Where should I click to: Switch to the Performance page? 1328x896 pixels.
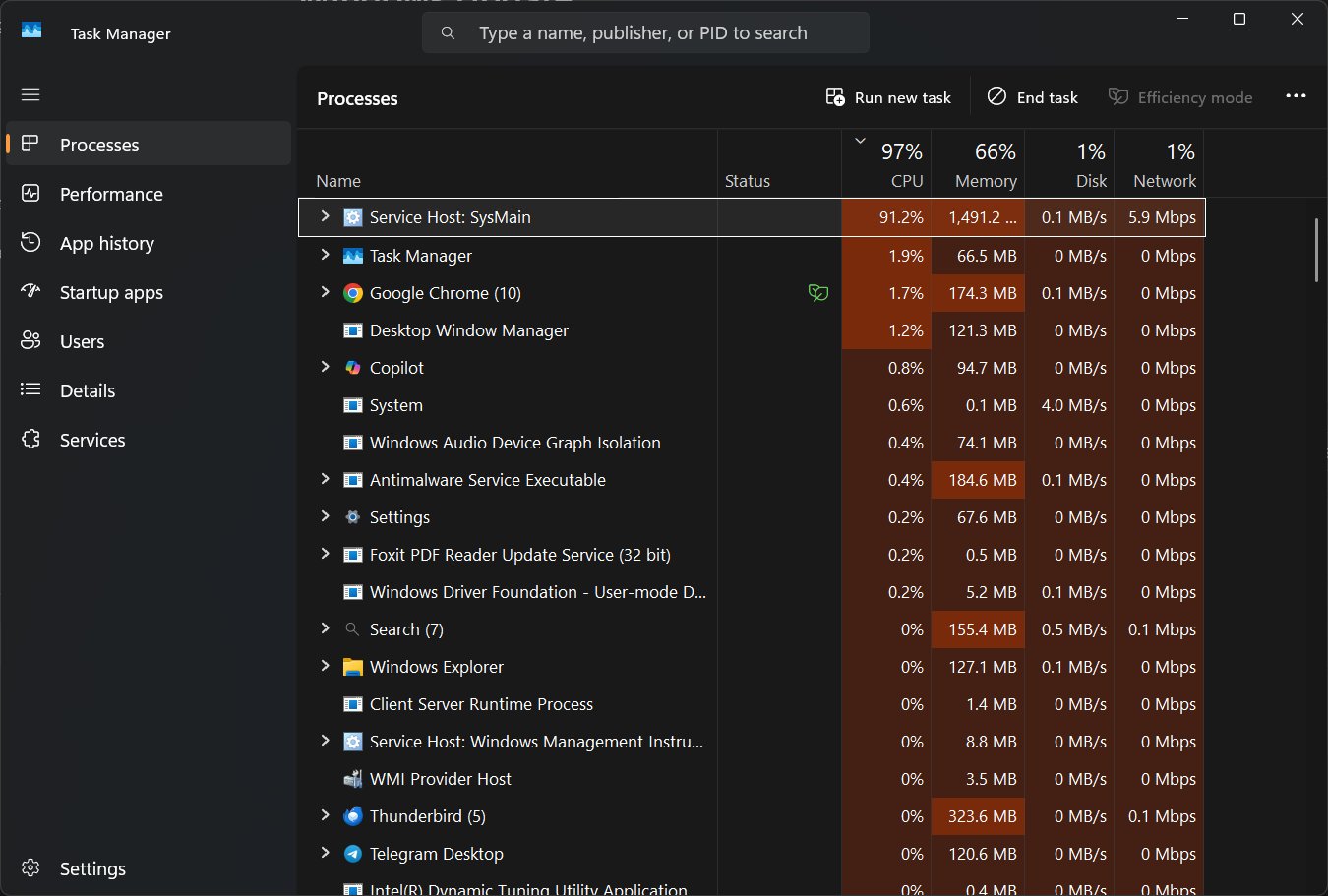[111, 194]
